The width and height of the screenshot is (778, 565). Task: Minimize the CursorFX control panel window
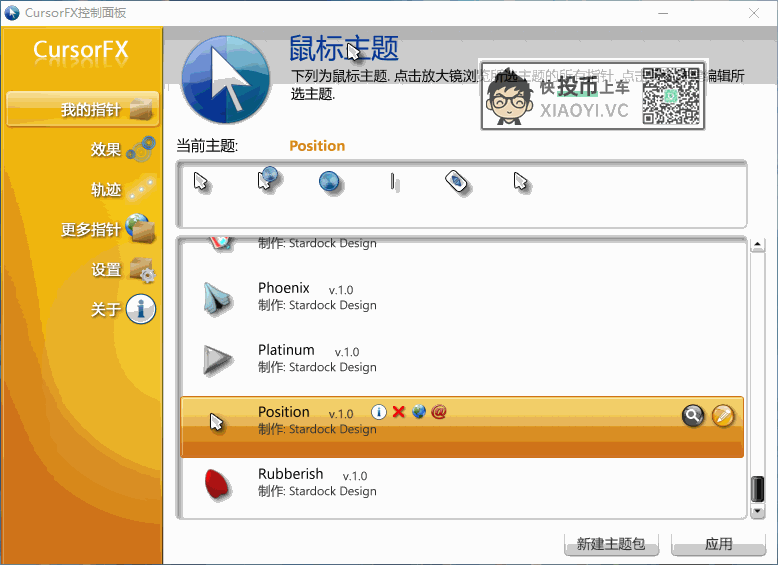click(663, 13)
